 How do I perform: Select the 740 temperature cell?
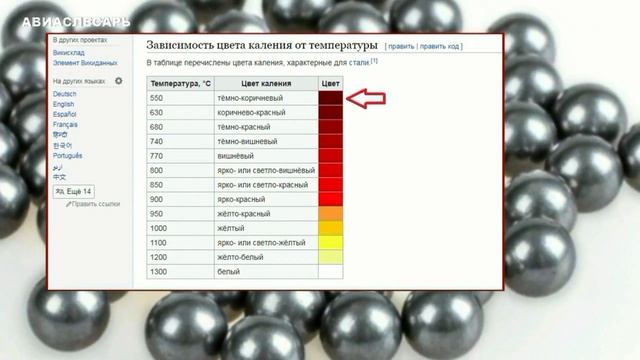pyautogui.click(x=180, y=141)
